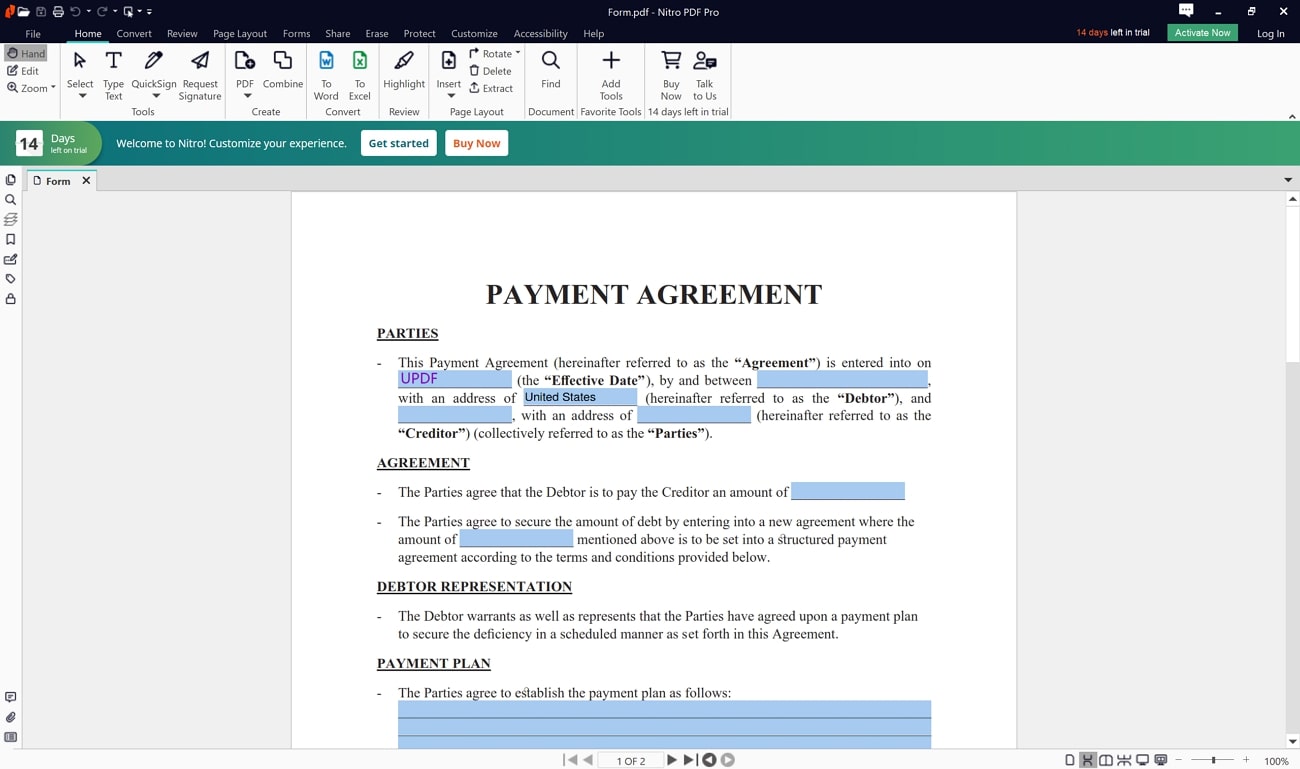
Task: Click the Activate Now button
Action: click(1202, 31)
